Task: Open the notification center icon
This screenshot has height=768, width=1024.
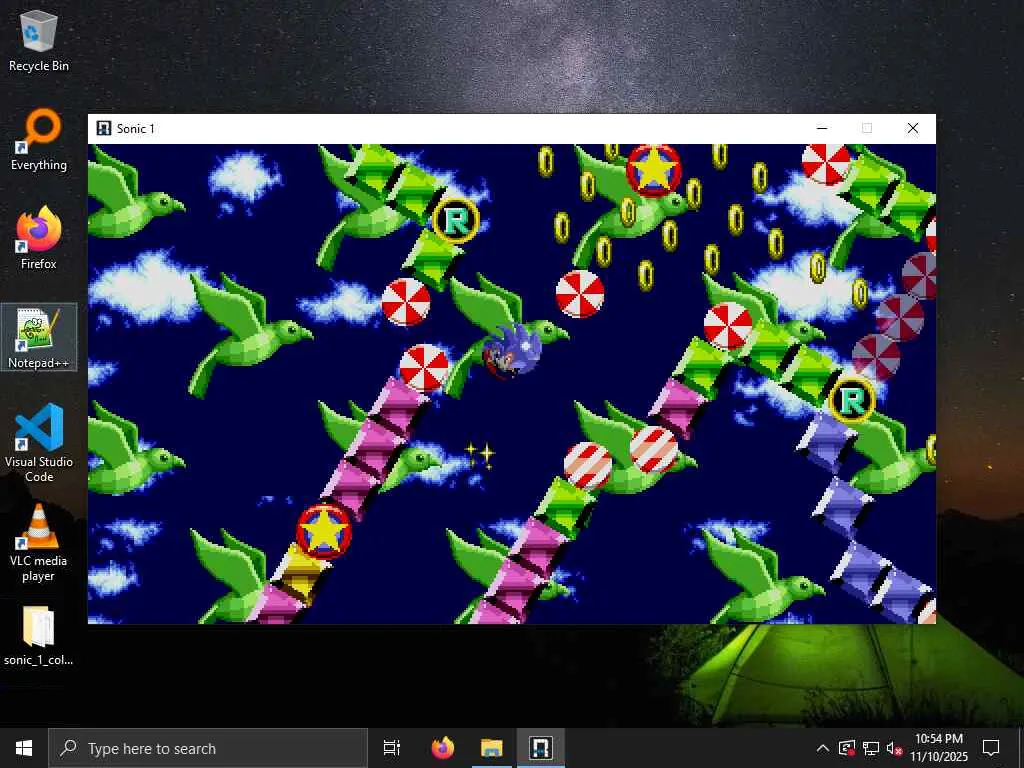Action: click(991, 748)
